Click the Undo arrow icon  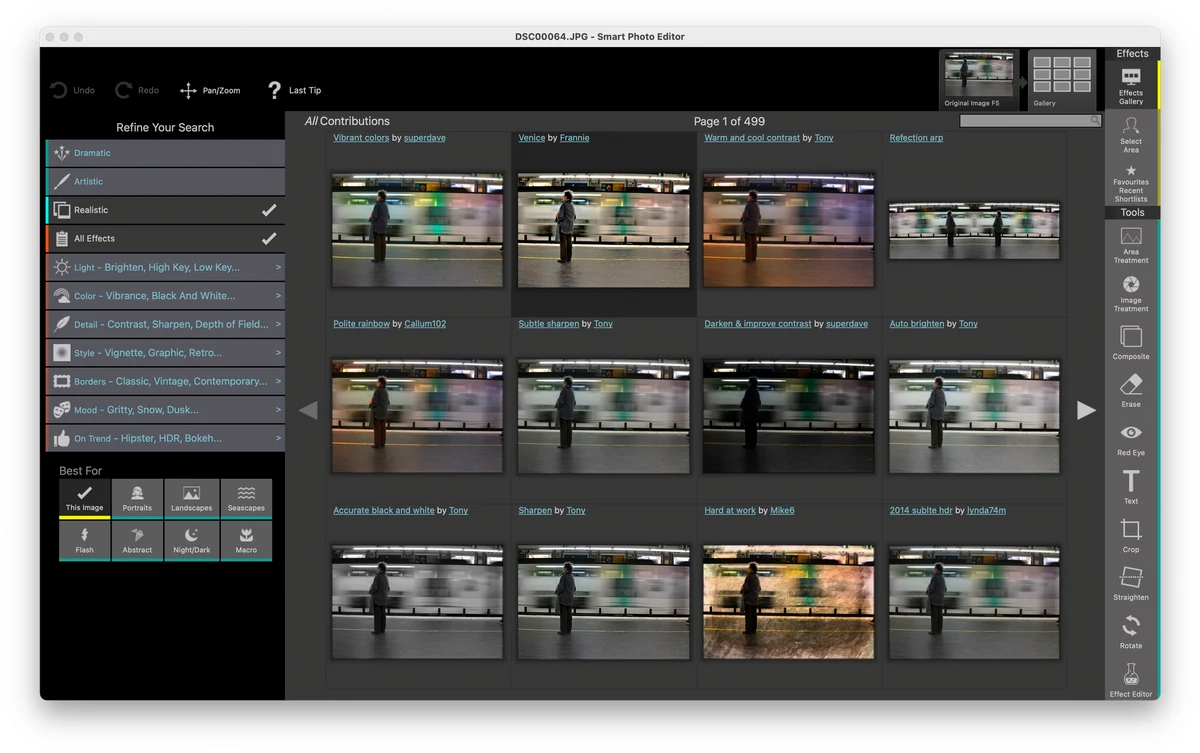pyautogui.click(x=59, y=90)
